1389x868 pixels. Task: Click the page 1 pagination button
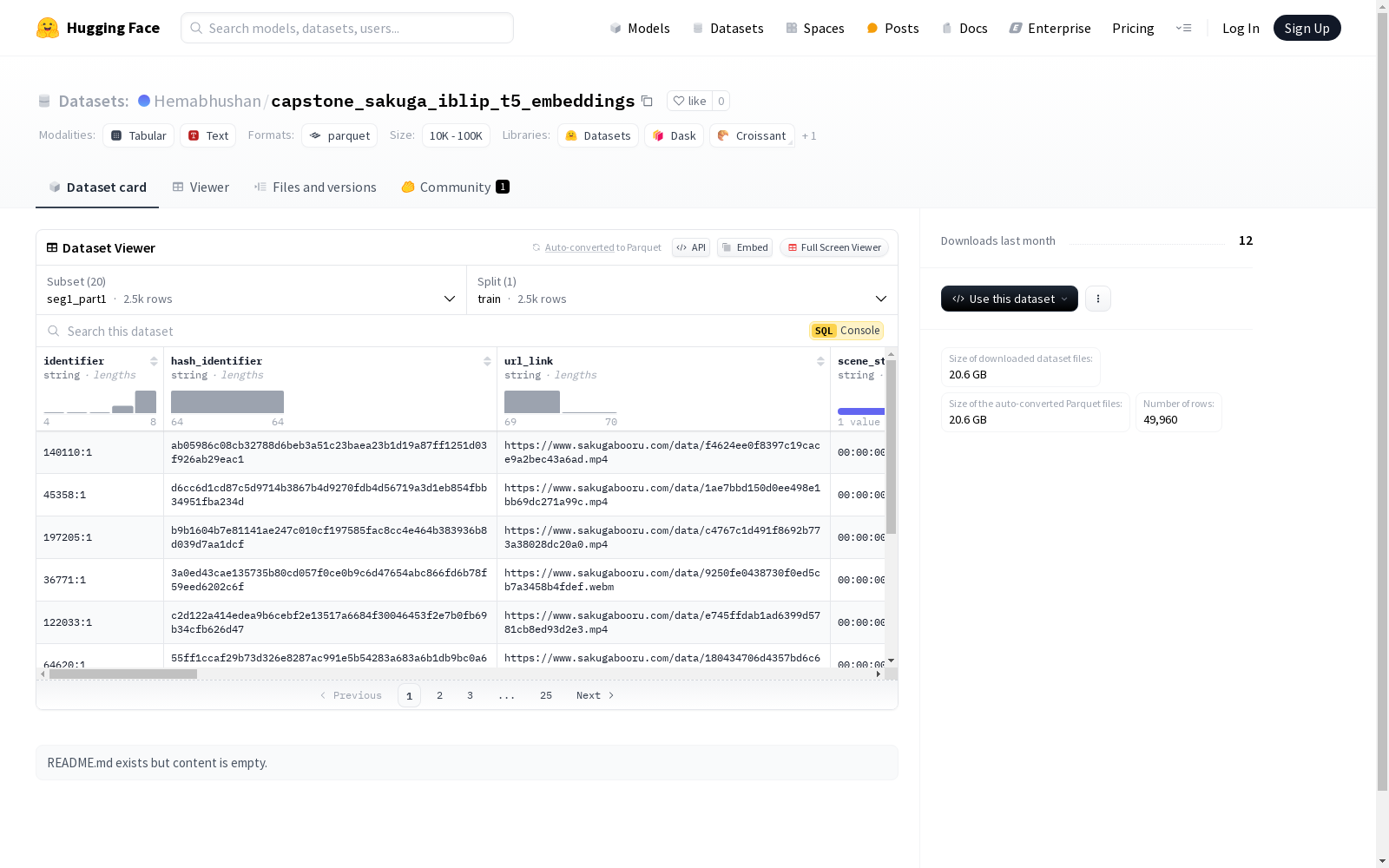pyautogui.click(x=409, y=695)
